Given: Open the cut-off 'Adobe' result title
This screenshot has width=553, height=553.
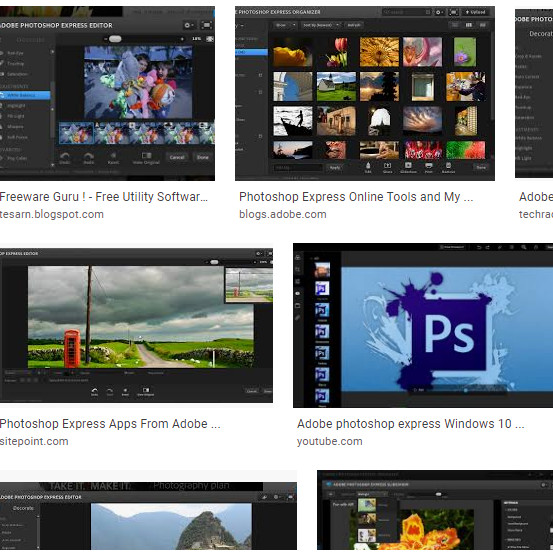Looking at the screenshot, I should pos(536,197).
